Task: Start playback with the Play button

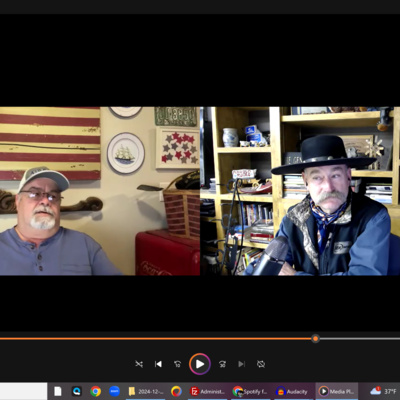Action: click(200, 364)
